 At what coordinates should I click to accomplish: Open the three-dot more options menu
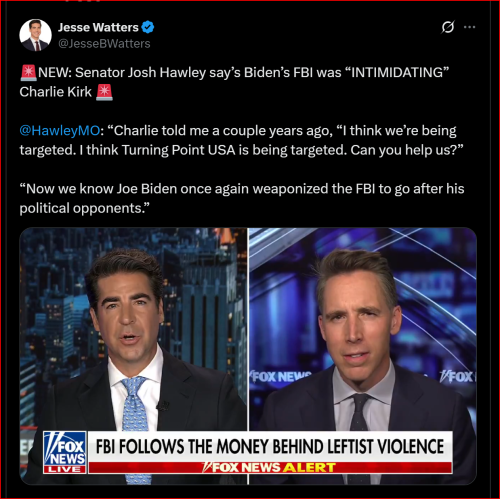pos(469,27)
